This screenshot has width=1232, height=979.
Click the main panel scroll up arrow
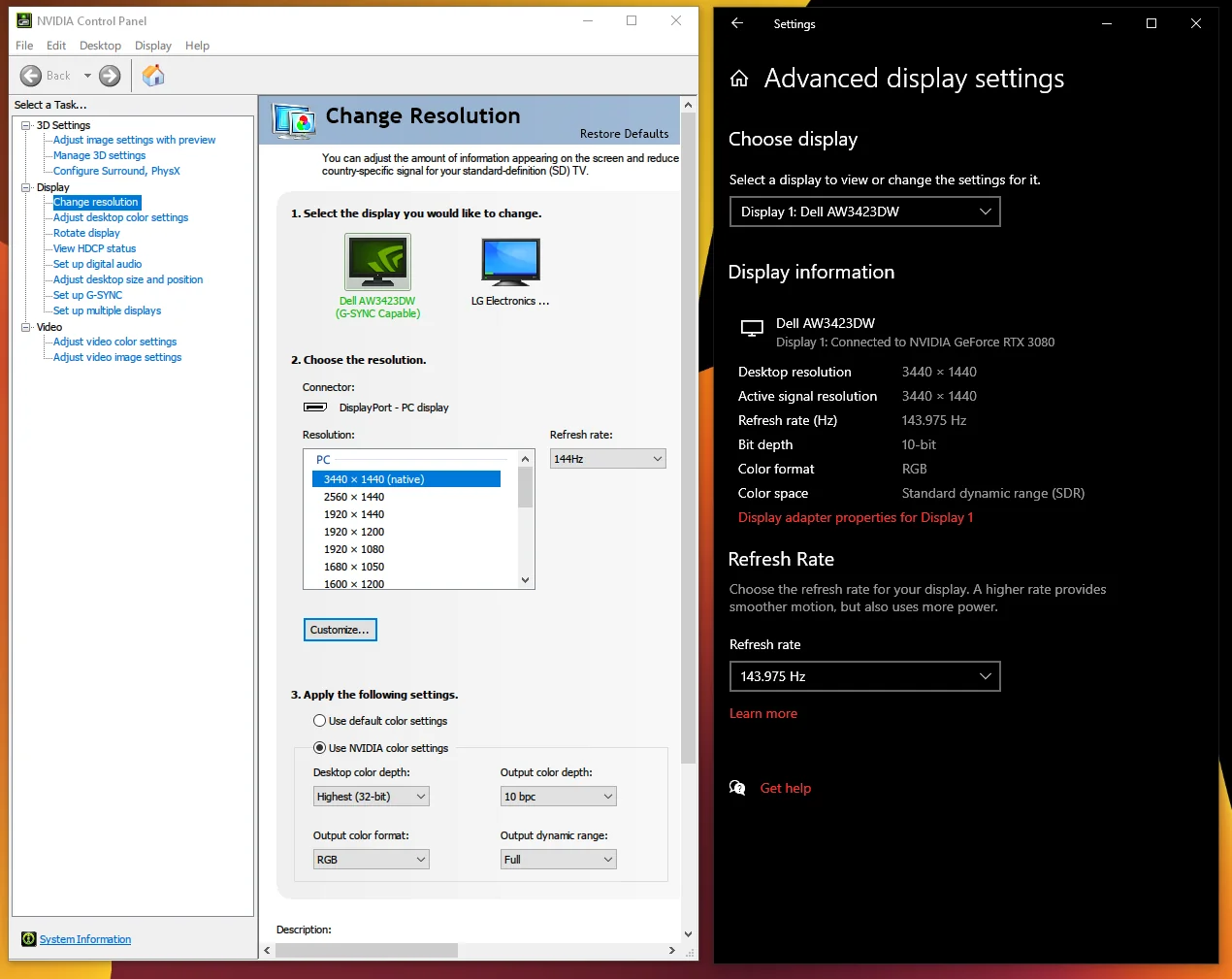(x=689, y=105)
